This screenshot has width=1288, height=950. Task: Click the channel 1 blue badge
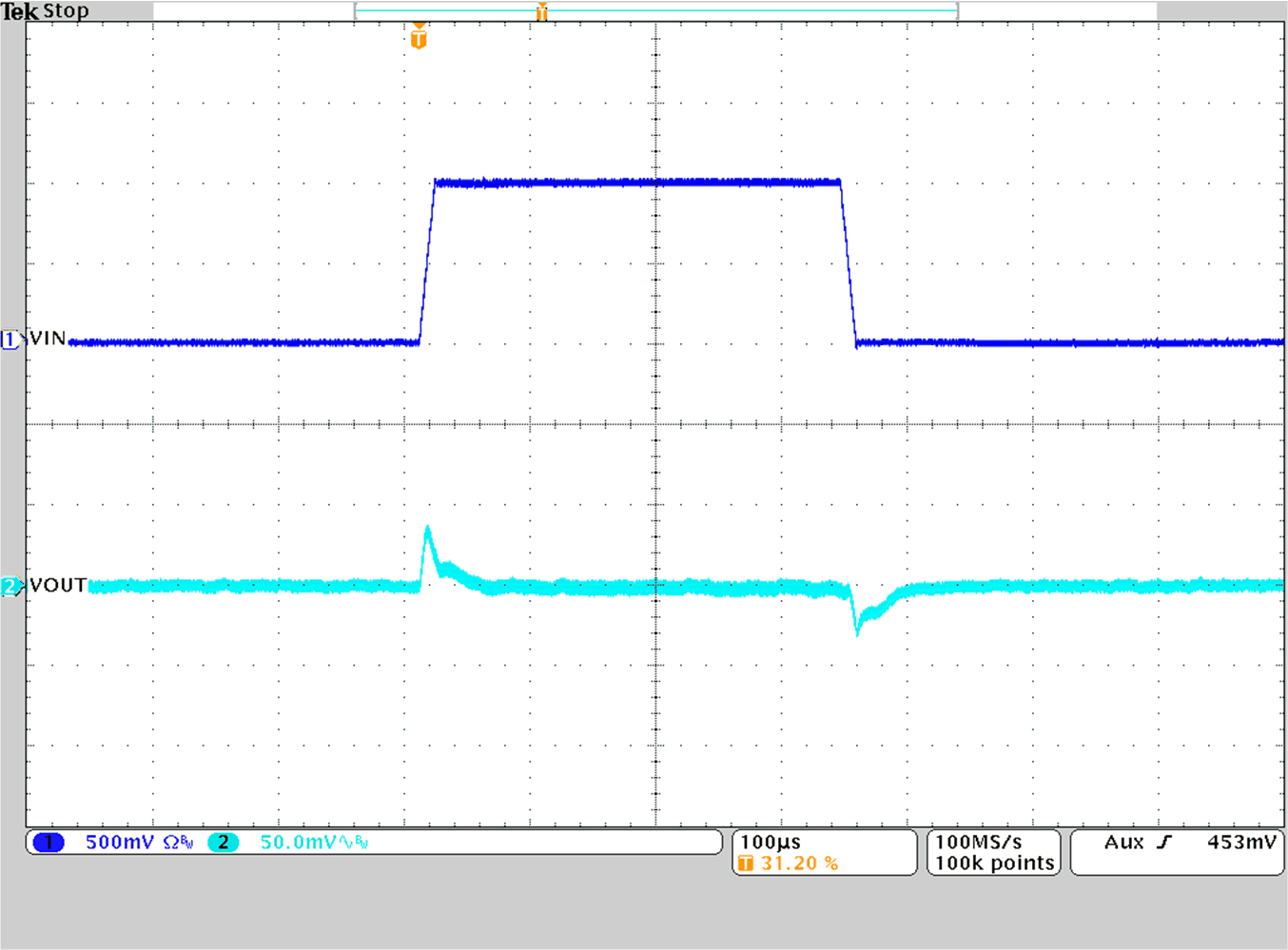48,842
